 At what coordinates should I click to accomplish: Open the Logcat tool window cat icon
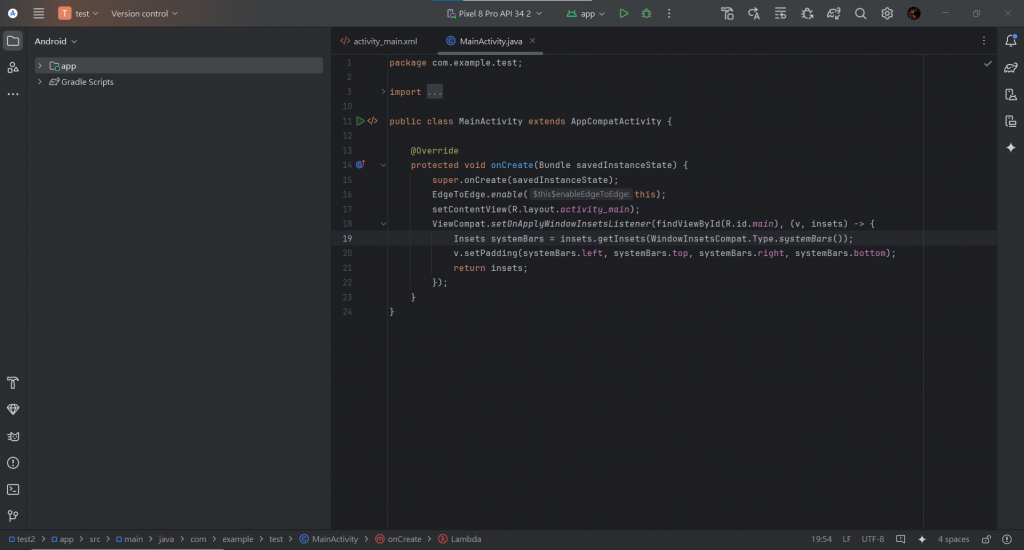[x=13, y=436]
